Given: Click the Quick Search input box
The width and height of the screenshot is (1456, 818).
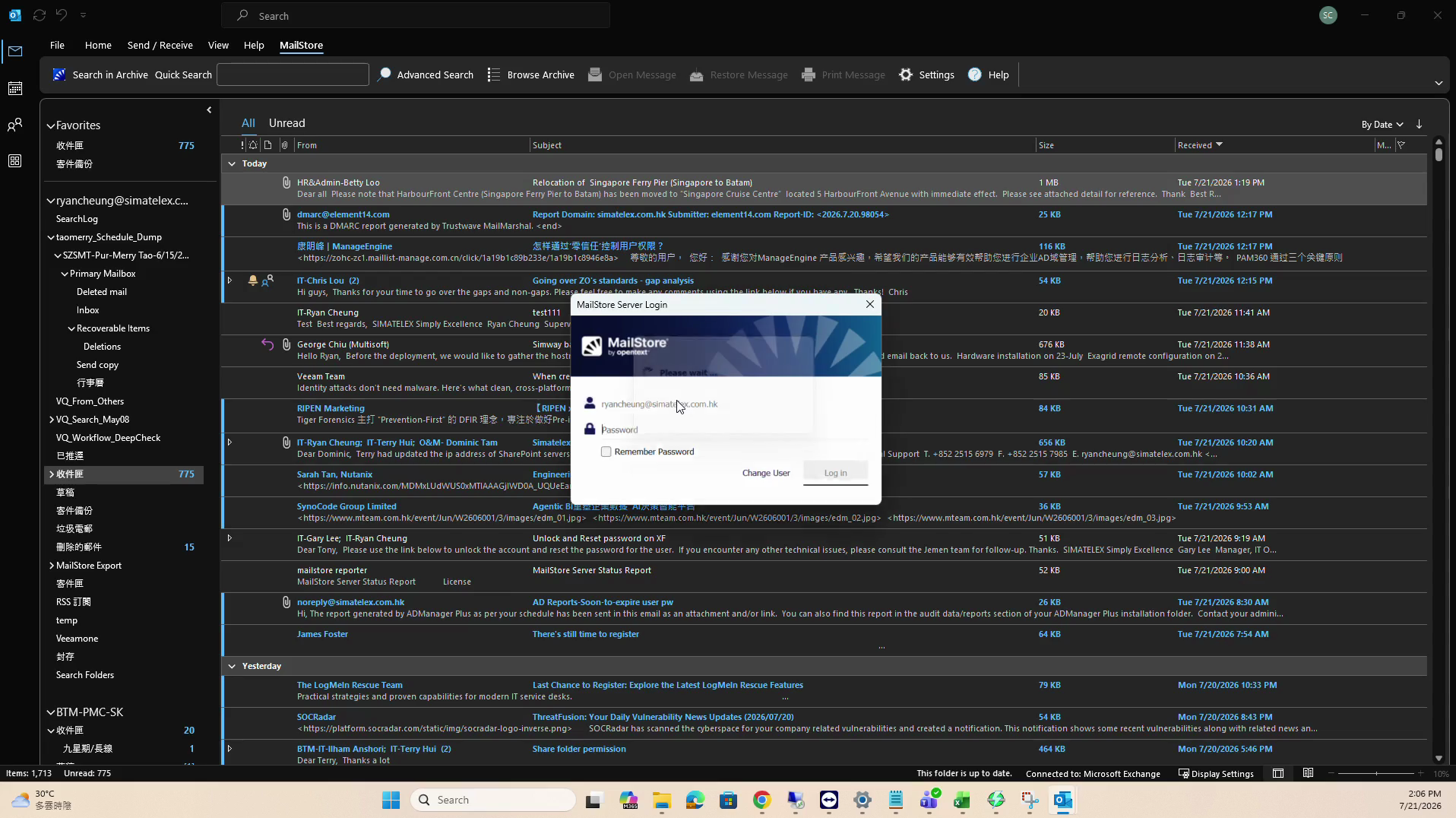Looking at the screenshot, I should pos(293,75).
